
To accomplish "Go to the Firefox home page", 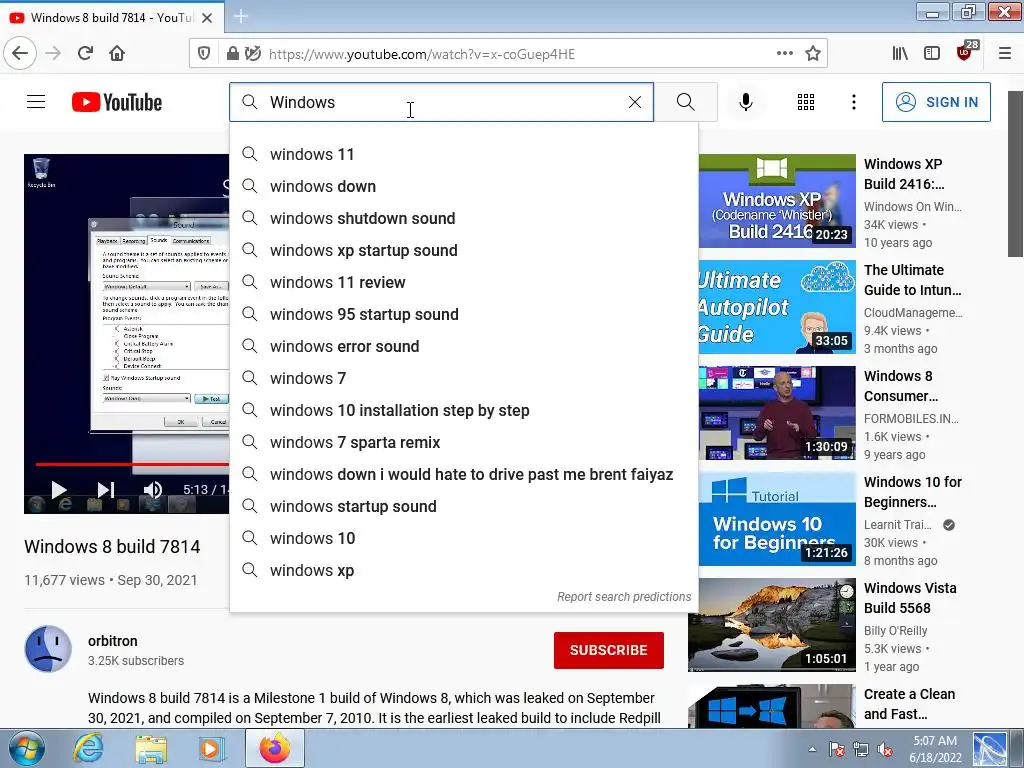I will [x=117, y=54].
